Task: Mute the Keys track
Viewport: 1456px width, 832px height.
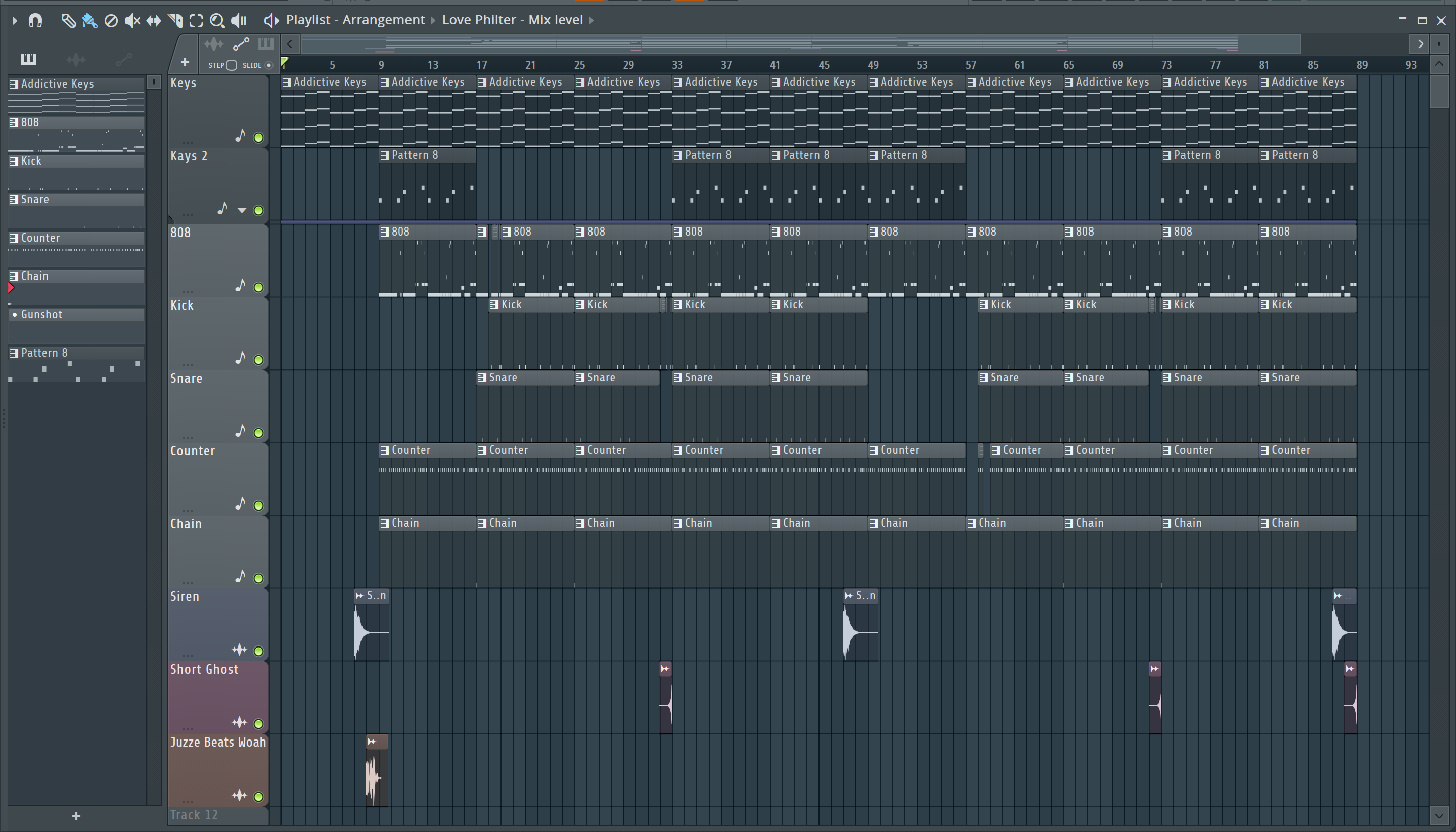Action: 258,137
